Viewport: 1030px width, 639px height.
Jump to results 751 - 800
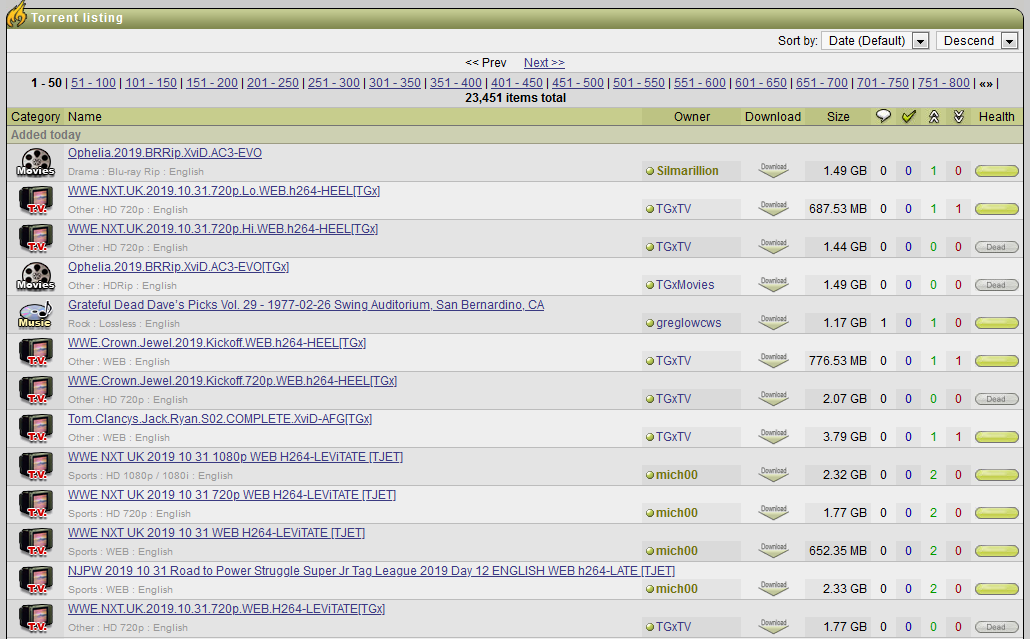point(943,83)
